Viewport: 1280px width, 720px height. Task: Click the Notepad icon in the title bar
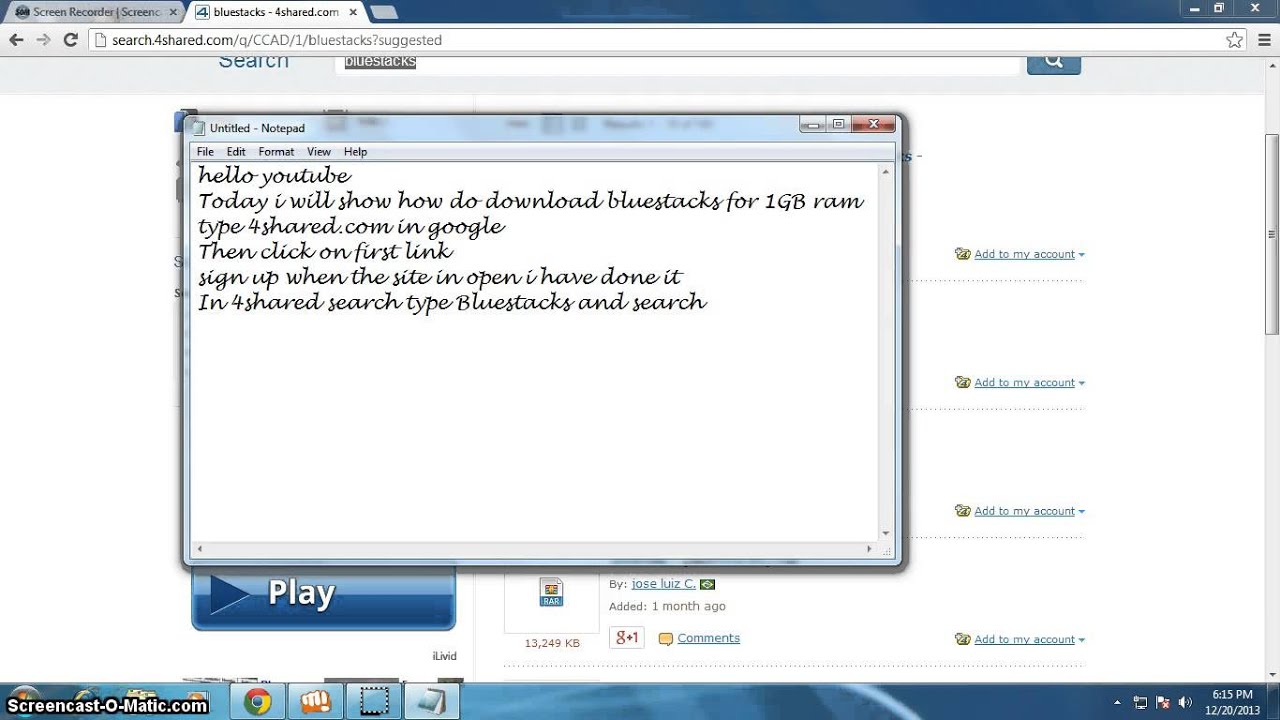click(x=198, y=128)
